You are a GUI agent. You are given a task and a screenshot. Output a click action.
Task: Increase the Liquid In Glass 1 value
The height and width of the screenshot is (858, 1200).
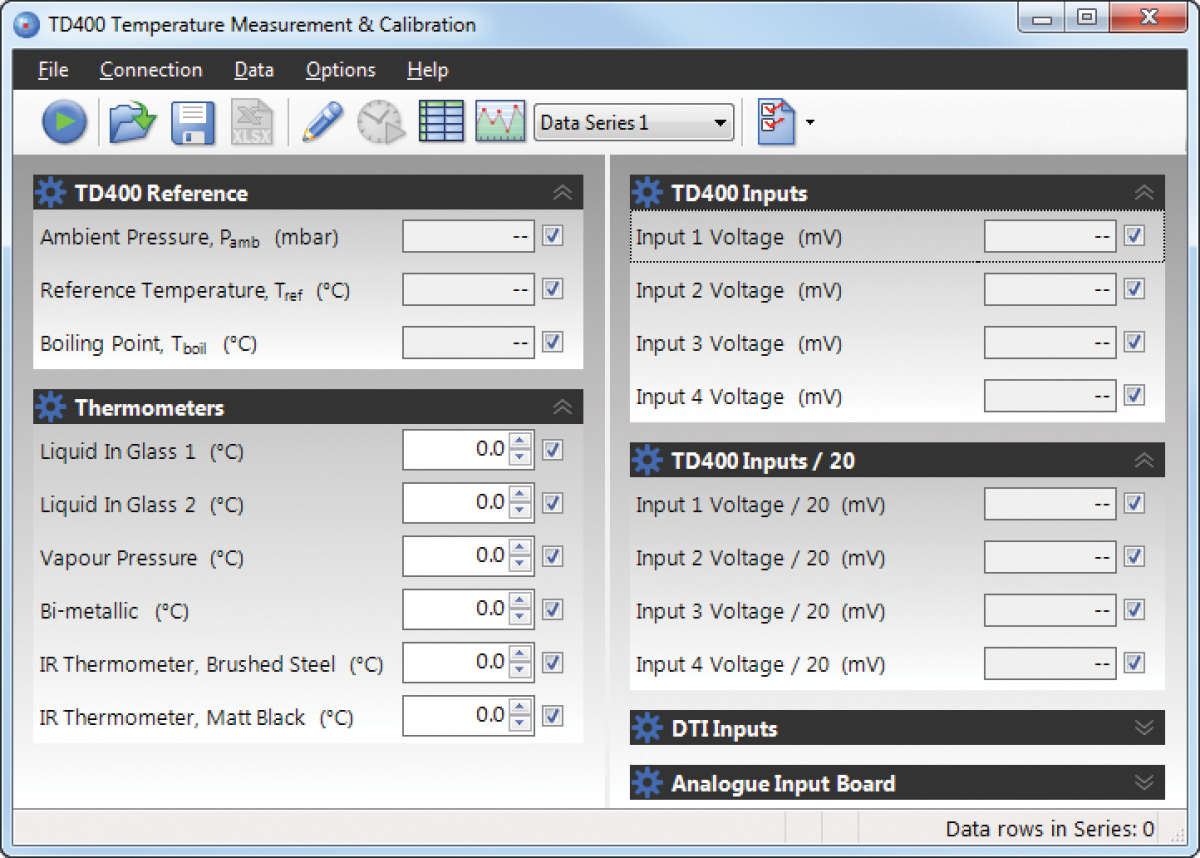pyautogui.click(x=520, y=441)
